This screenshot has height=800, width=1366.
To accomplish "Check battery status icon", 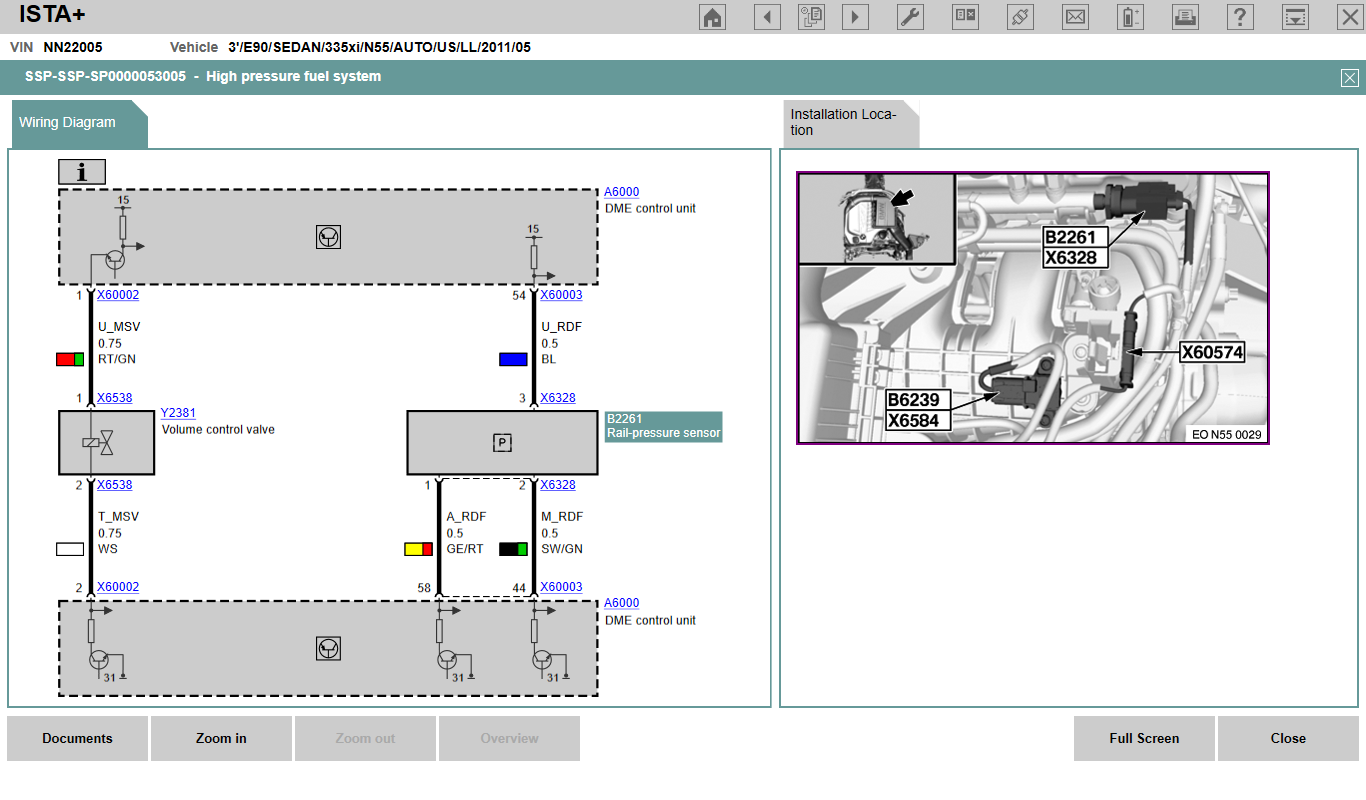I will [1130, 17].
